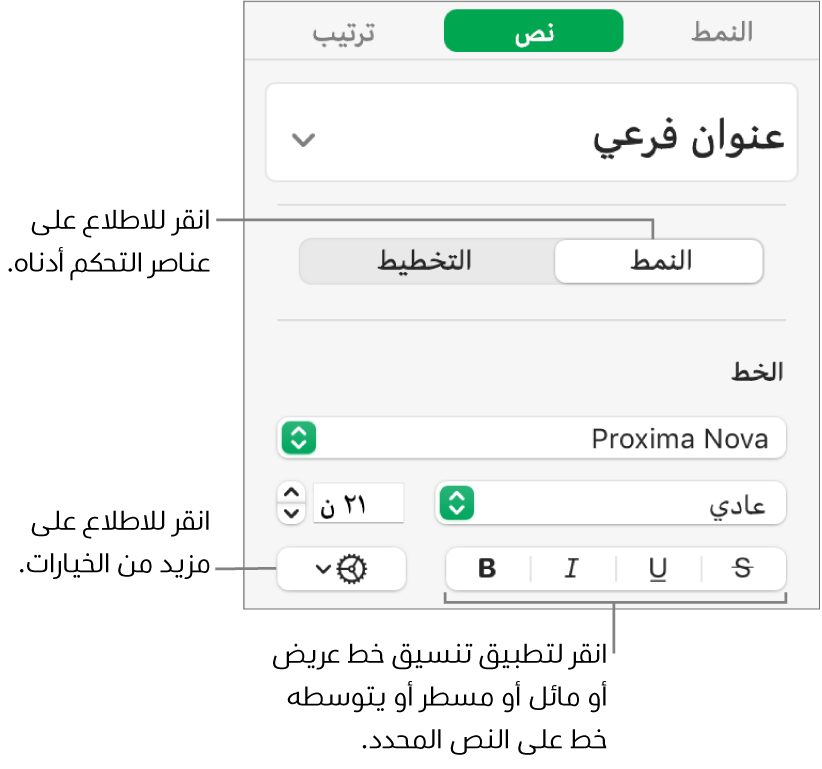The image size is (822, 769).
Task: Open the عادي font weight dropdown
Action: (x=610, y=503)
